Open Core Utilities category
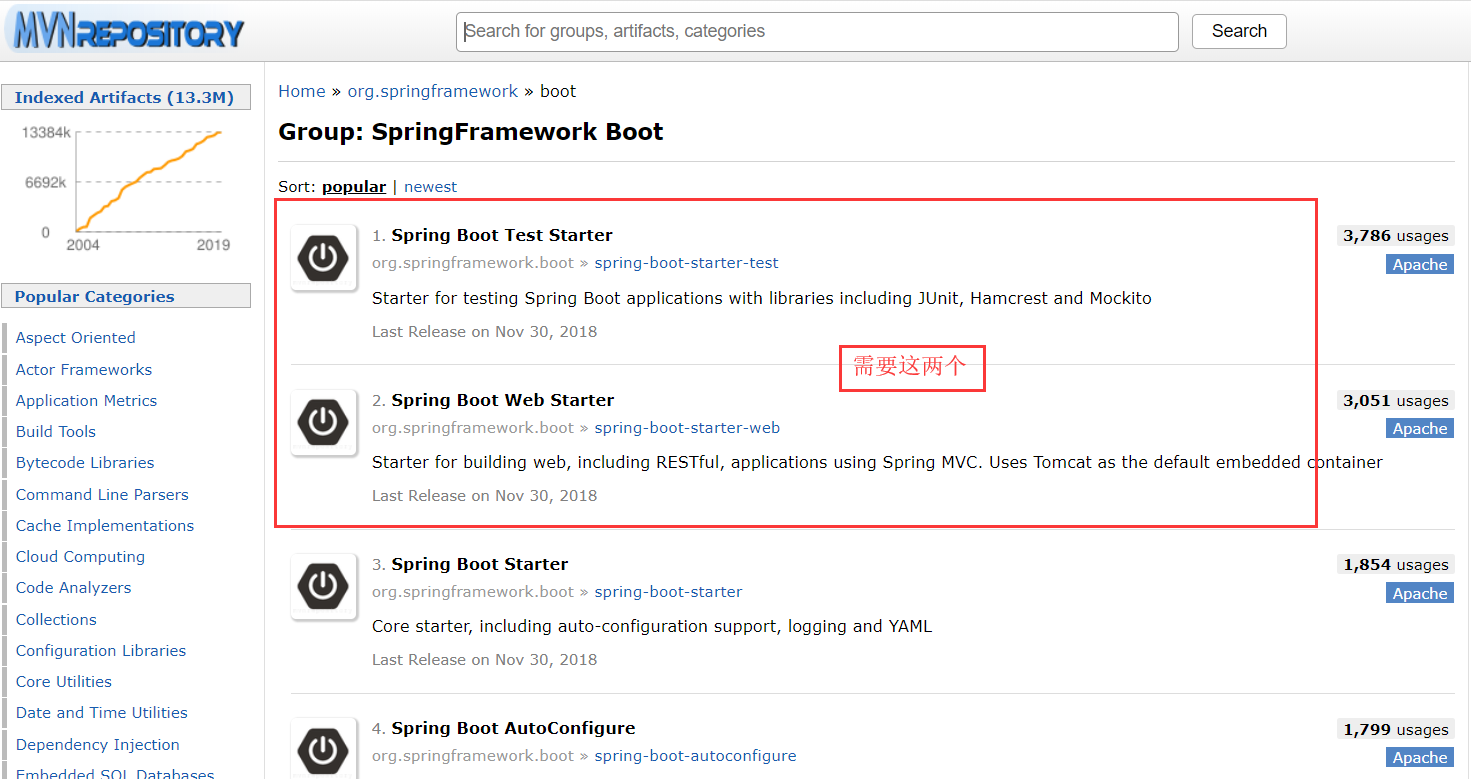This screenshot has width=1471, height=779. click(64, 681)
